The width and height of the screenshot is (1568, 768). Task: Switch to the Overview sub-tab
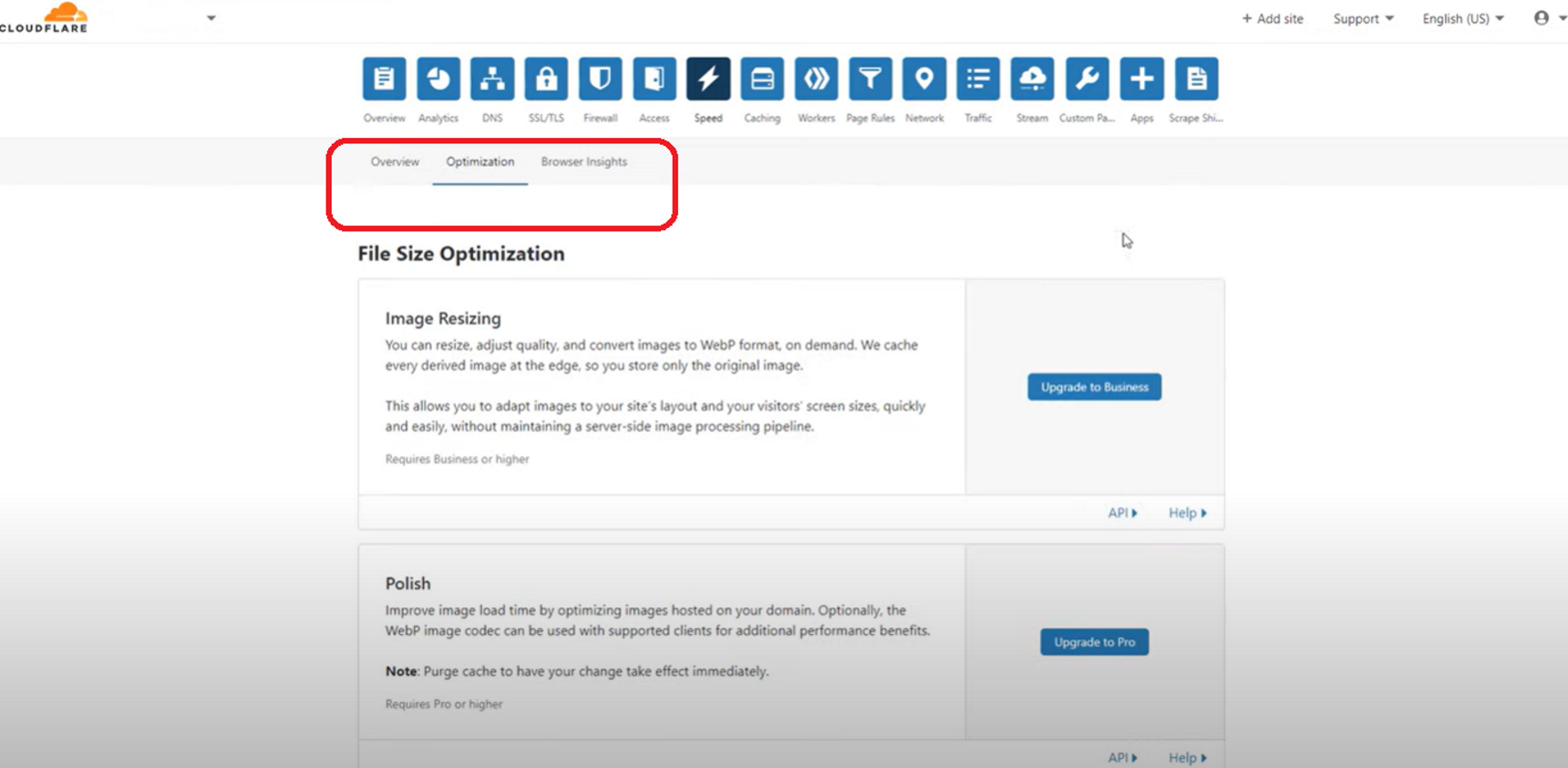[395, 161]
